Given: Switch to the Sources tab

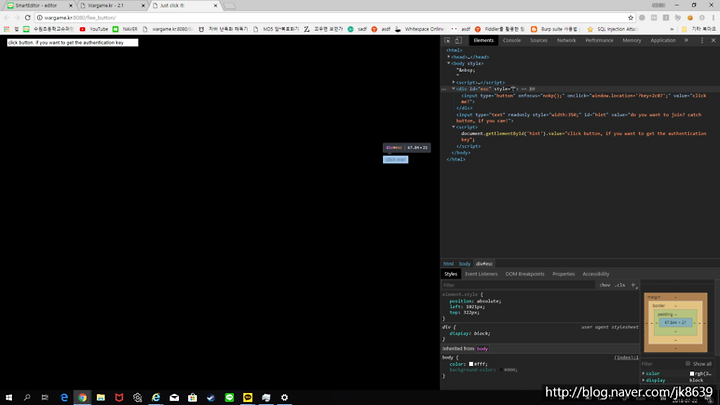Looking at the screenshot, I should pyautogui.click(x=539, y=40).
